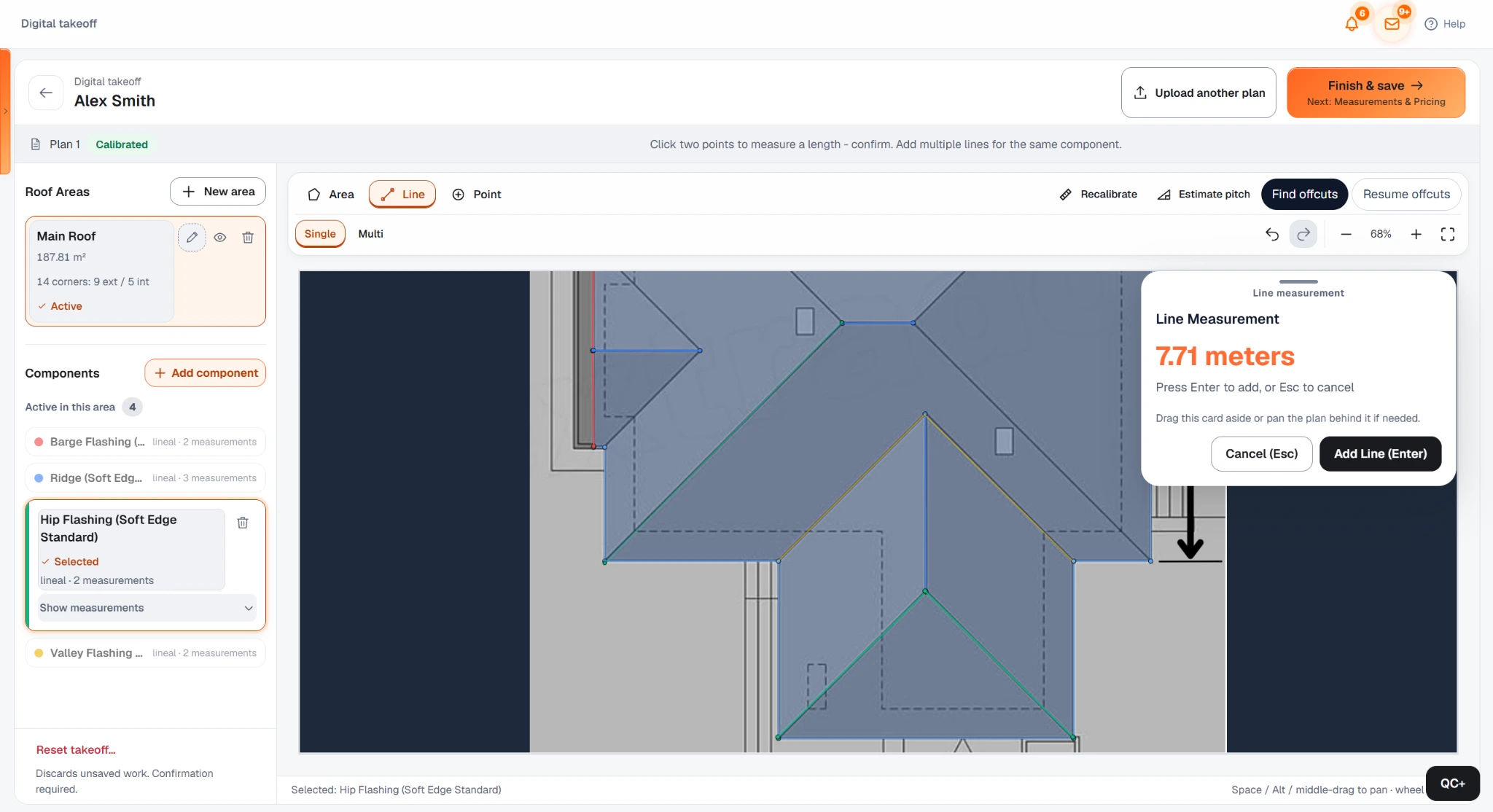Select Ridge (Soft Edge) component row
1493x812 pixels.
point(146,478)
